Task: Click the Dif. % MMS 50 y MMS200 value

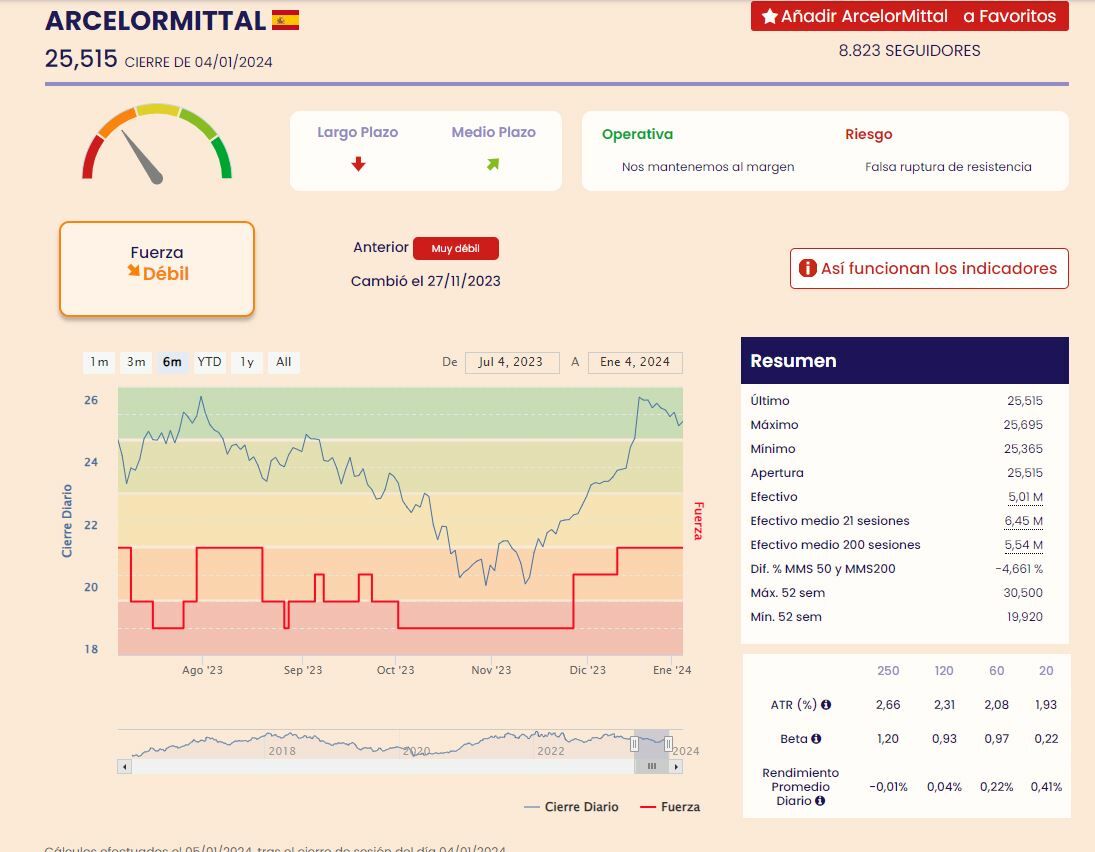Action: coord(1019,569)
